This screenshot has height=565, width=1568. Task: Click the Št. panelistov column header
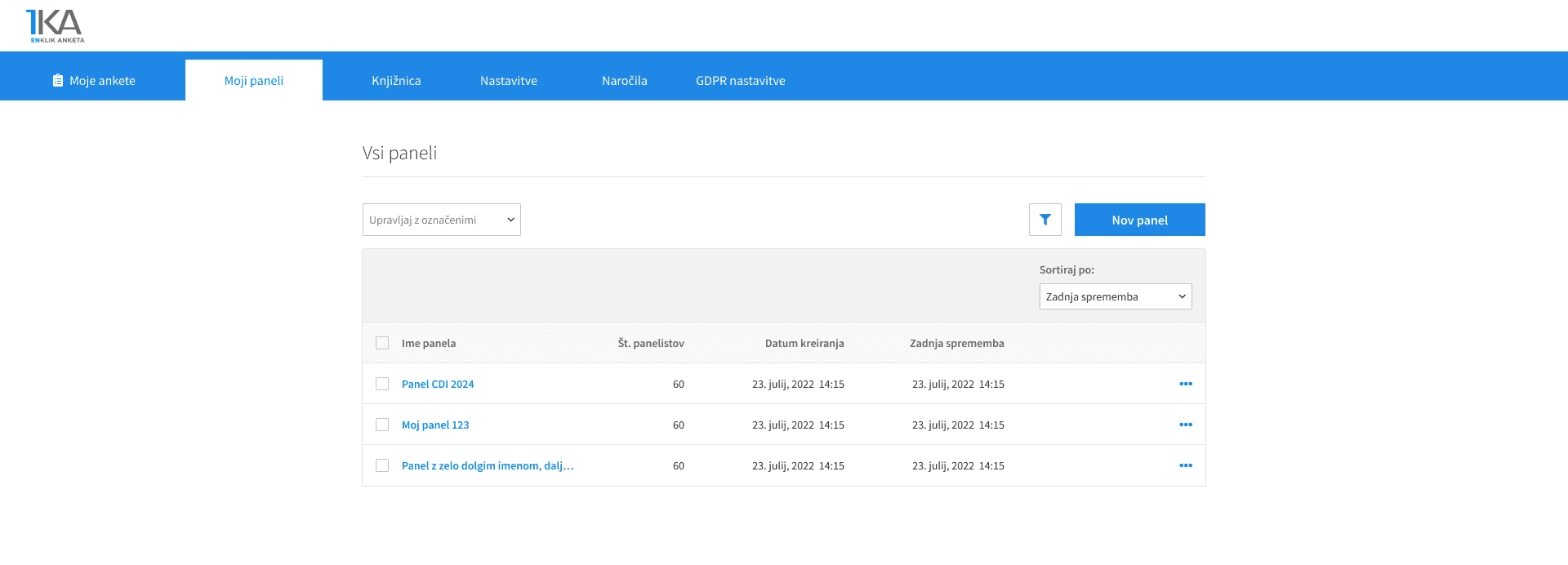651,343
